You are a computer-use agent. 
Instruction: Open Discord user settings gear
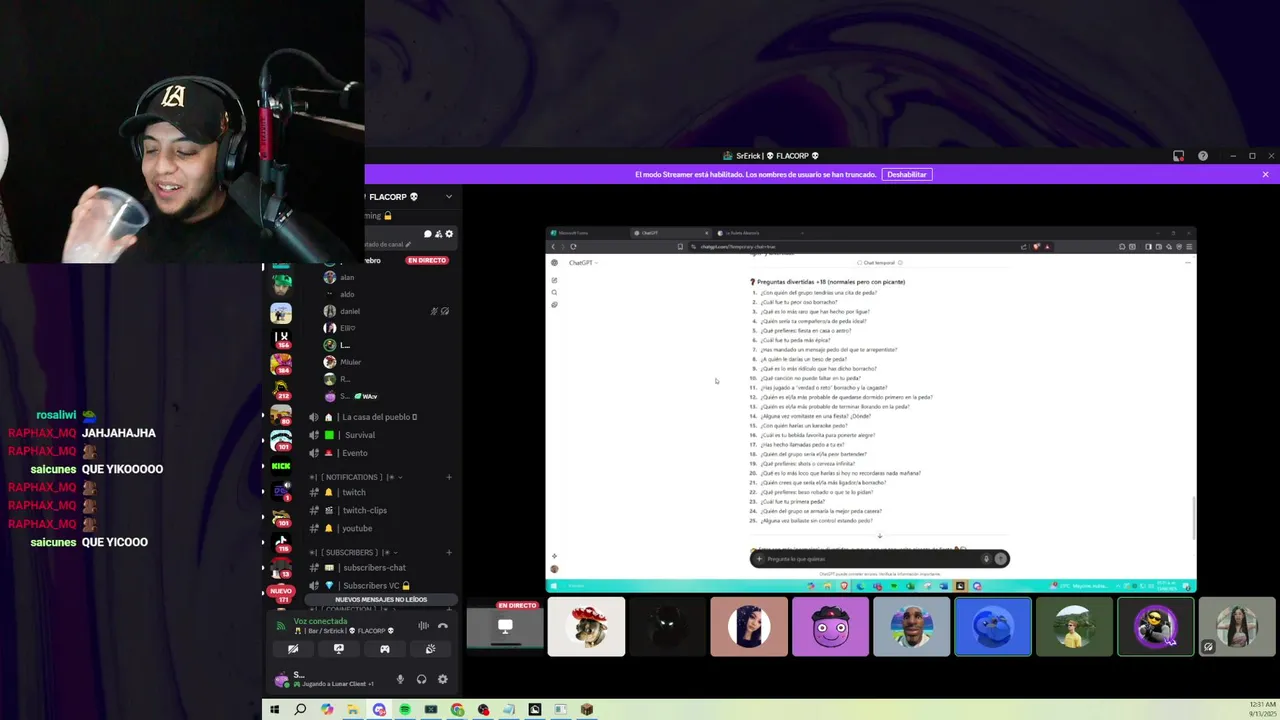443,679
